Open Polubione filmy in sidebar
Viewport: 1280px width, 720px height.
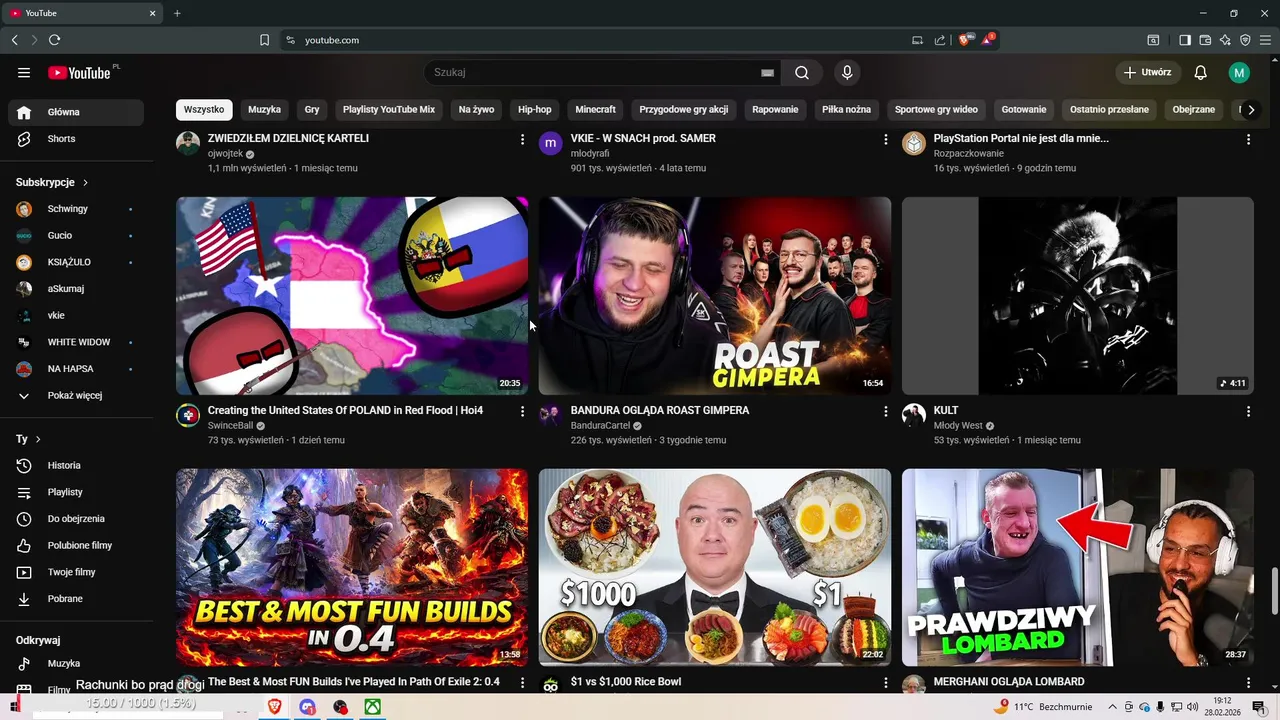coord(76,545)
